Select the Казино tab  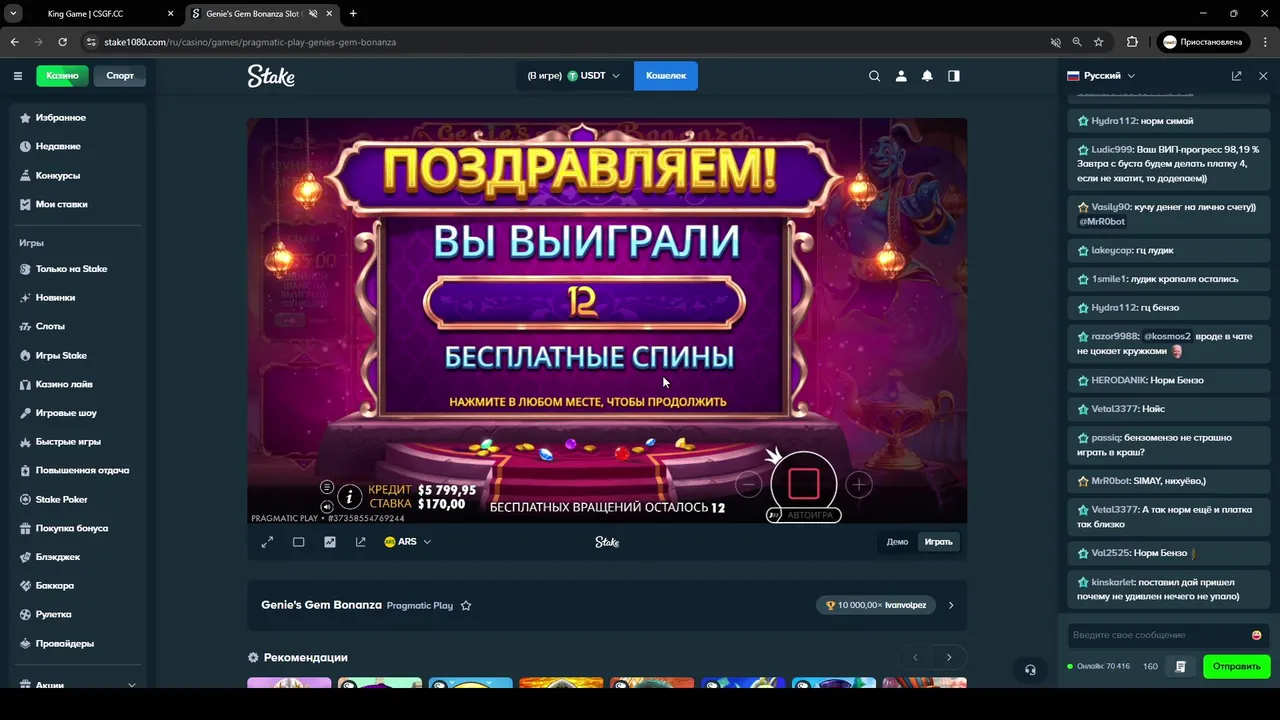[x=62, y=76]
